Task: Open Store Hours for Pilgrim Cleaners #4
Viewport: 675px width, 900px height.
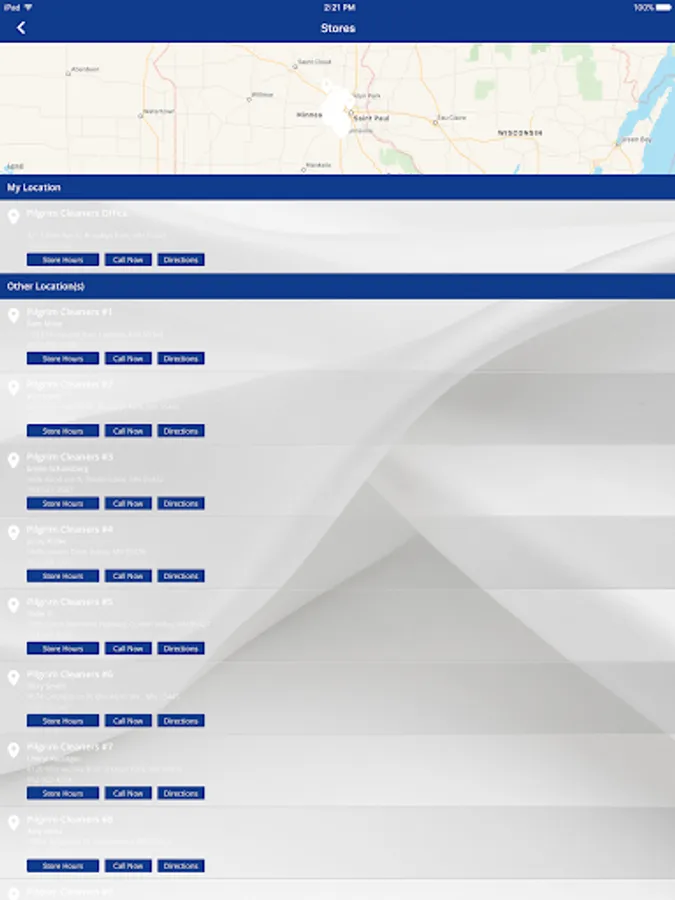Action: click(x=63, y=576)
